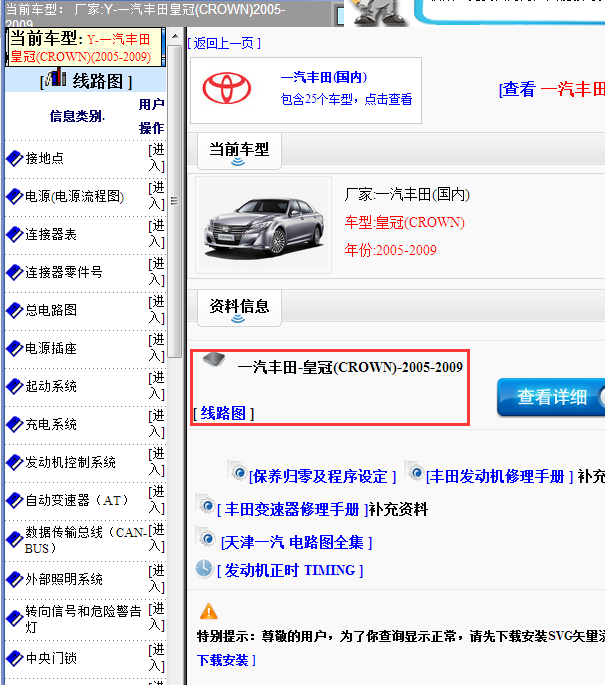Viewport: 605px width, 685px height.
Task: Click 进入 for 总电路图 row
Action: 156,310
